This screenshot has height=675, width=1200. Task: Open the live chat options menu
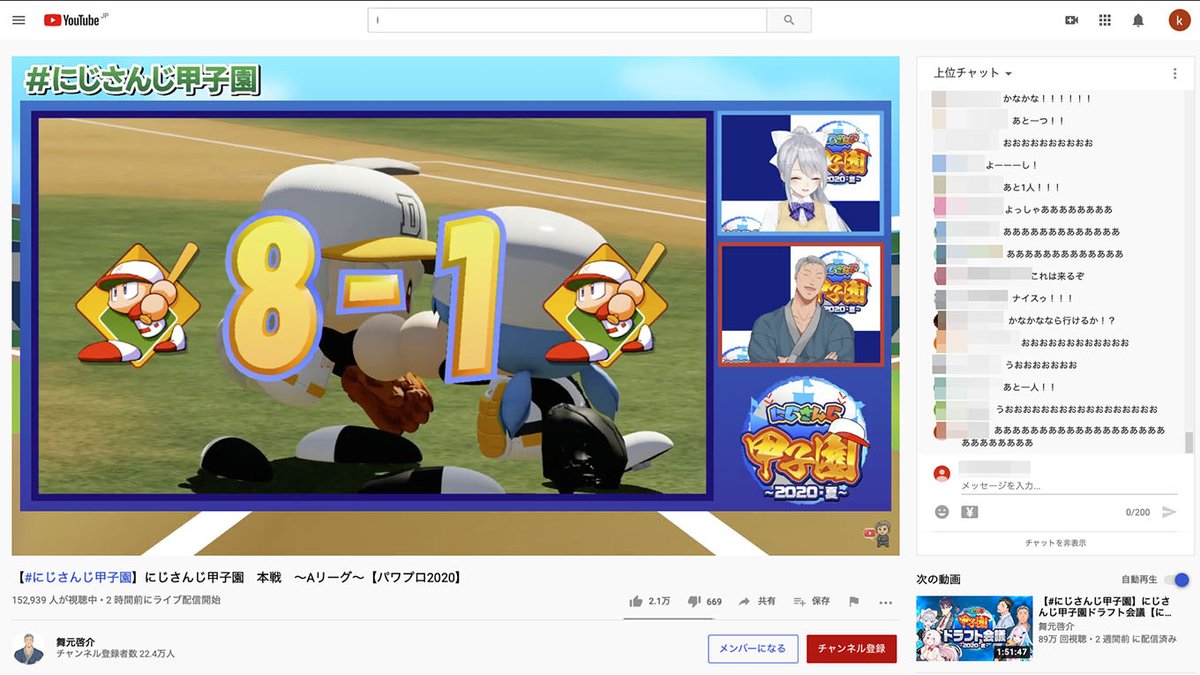1175,73
